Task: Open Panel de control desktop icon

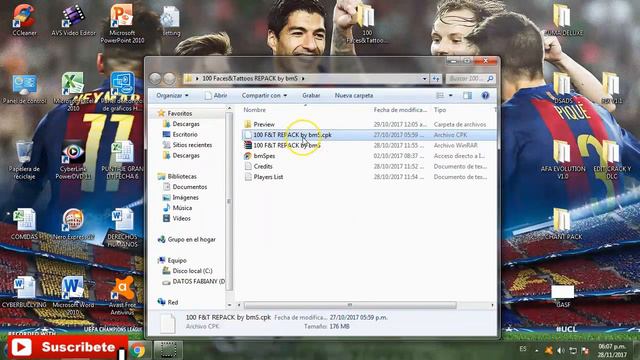Action: pyautogui.click(x=24, y=89)
